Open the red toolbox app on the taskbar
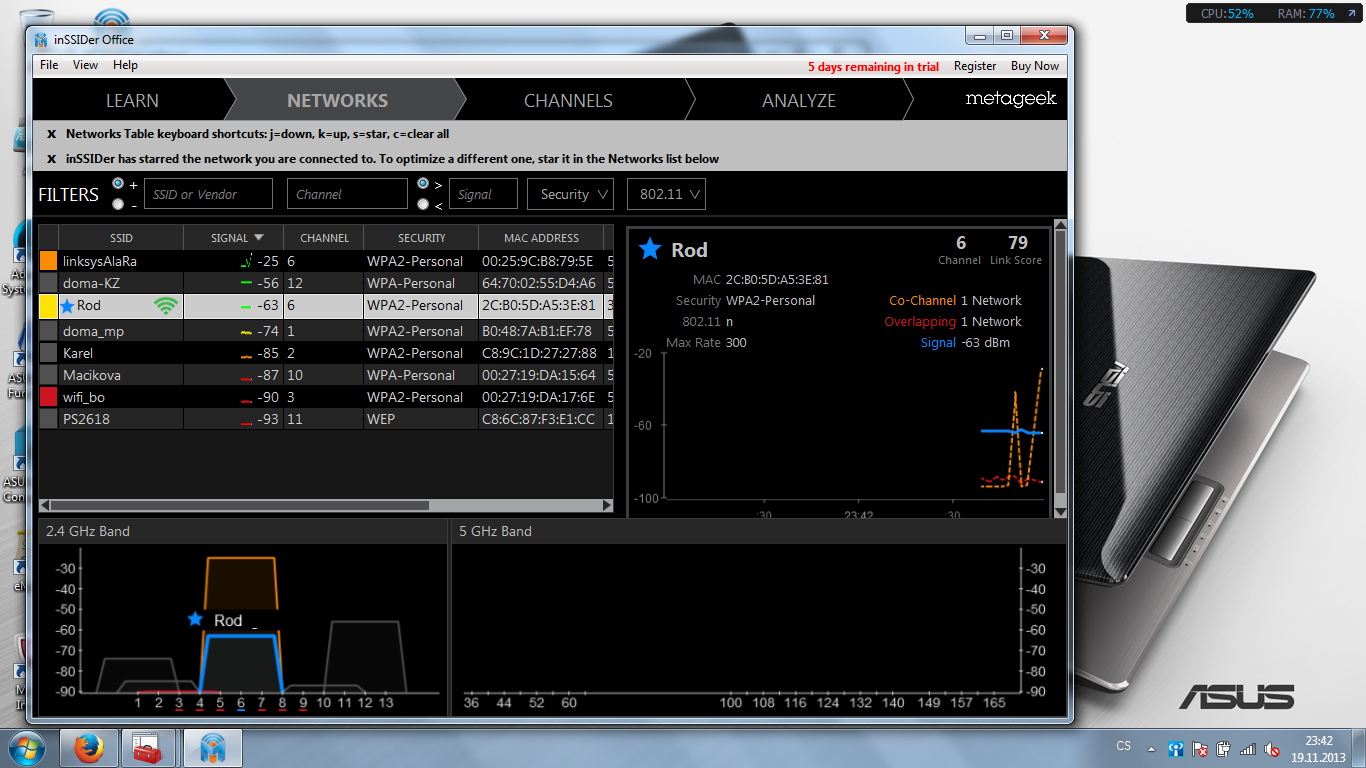The width and height of the screenshot is (1366, 768). [149, 747]
